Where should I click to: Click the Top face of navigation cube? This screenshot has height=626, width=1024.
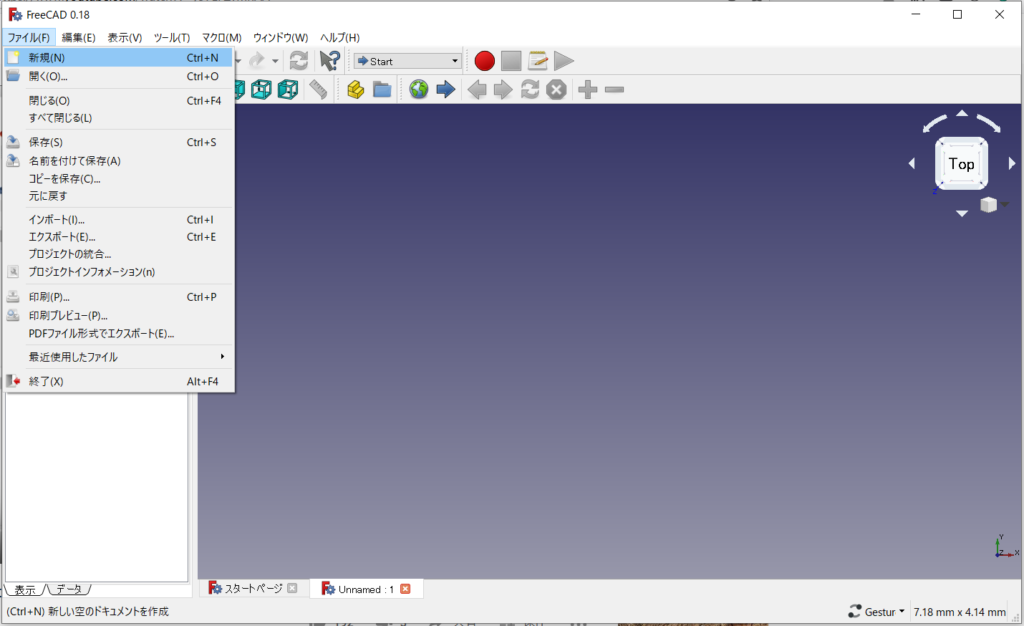pyautogui.click(x=961, y=164)
